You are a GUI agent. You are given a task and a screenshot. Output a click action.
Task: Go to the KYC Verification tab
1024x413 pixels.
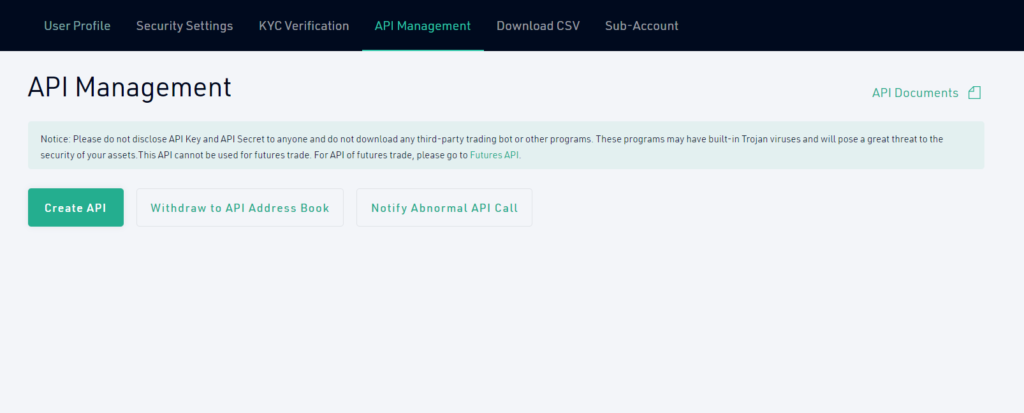pos(304,26)
